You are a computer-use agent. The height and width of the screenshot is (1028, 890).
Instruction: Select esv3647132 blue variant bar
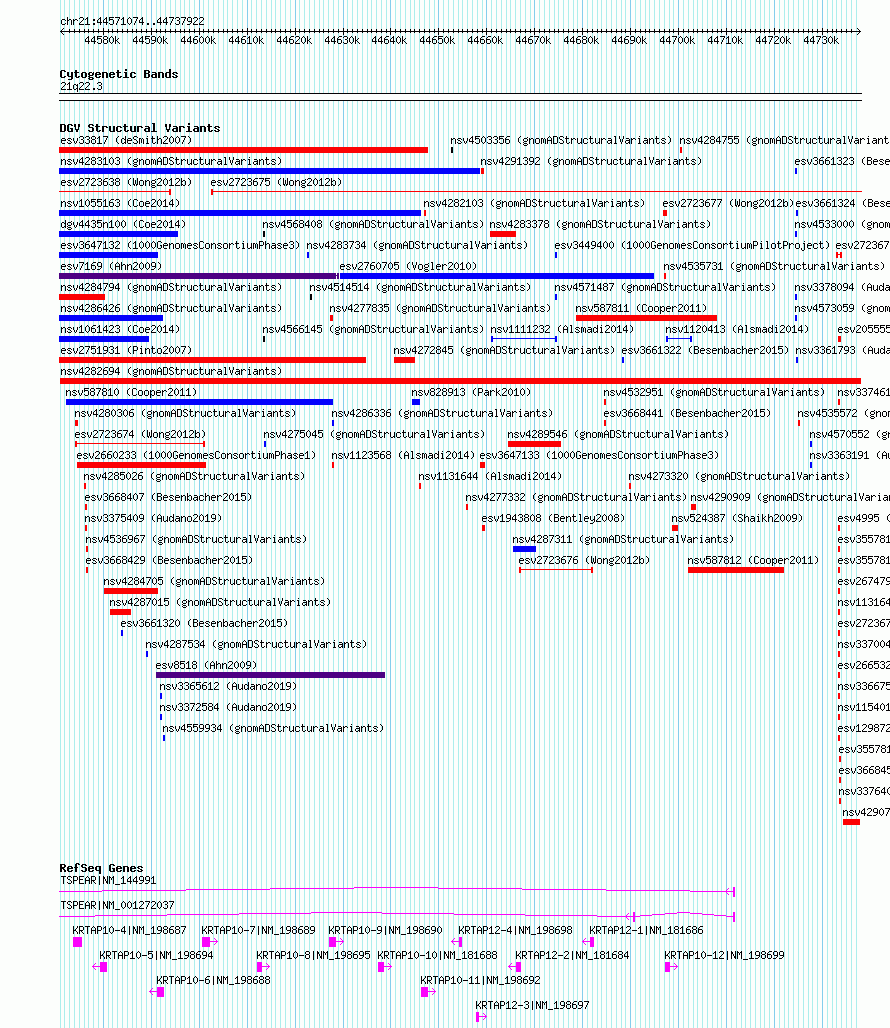click(x=108, y=255)
